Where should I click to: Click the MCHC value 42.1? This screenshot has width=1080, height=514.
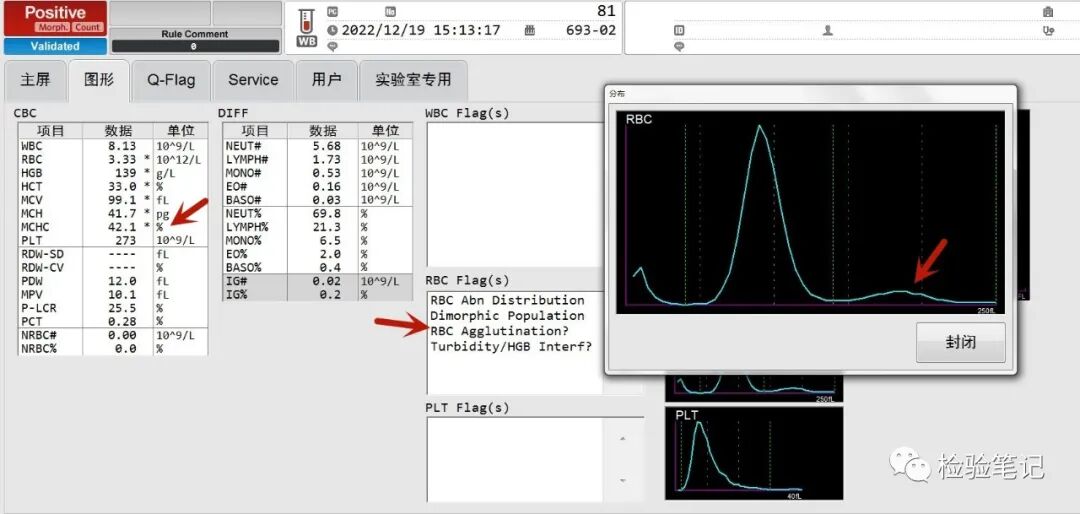(122, 227)
